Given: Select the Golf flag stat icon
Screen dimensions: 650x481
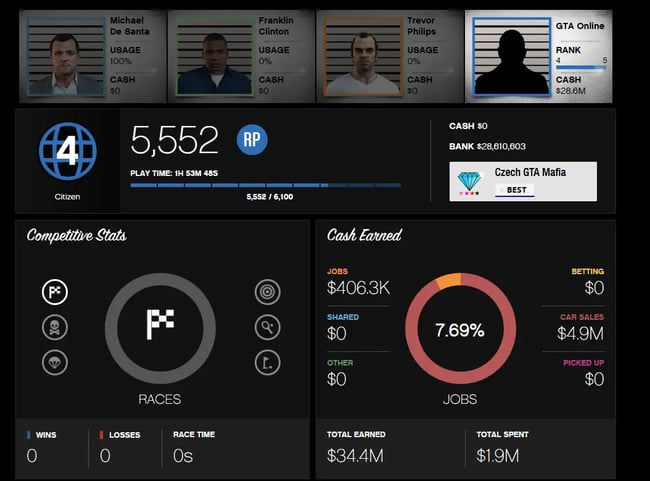Looking at the screenshot, I should point(265,362).
